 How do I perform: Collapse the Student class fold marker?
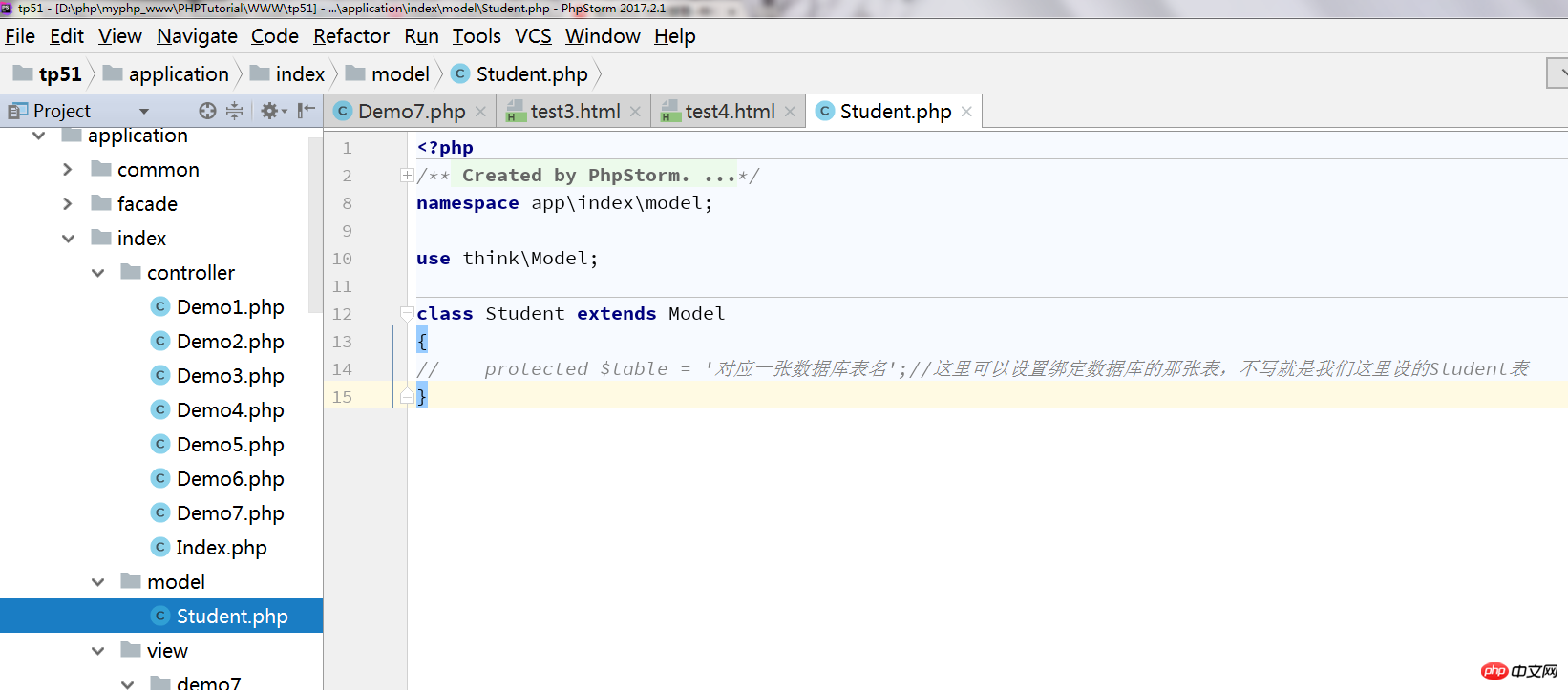[407, 313]
